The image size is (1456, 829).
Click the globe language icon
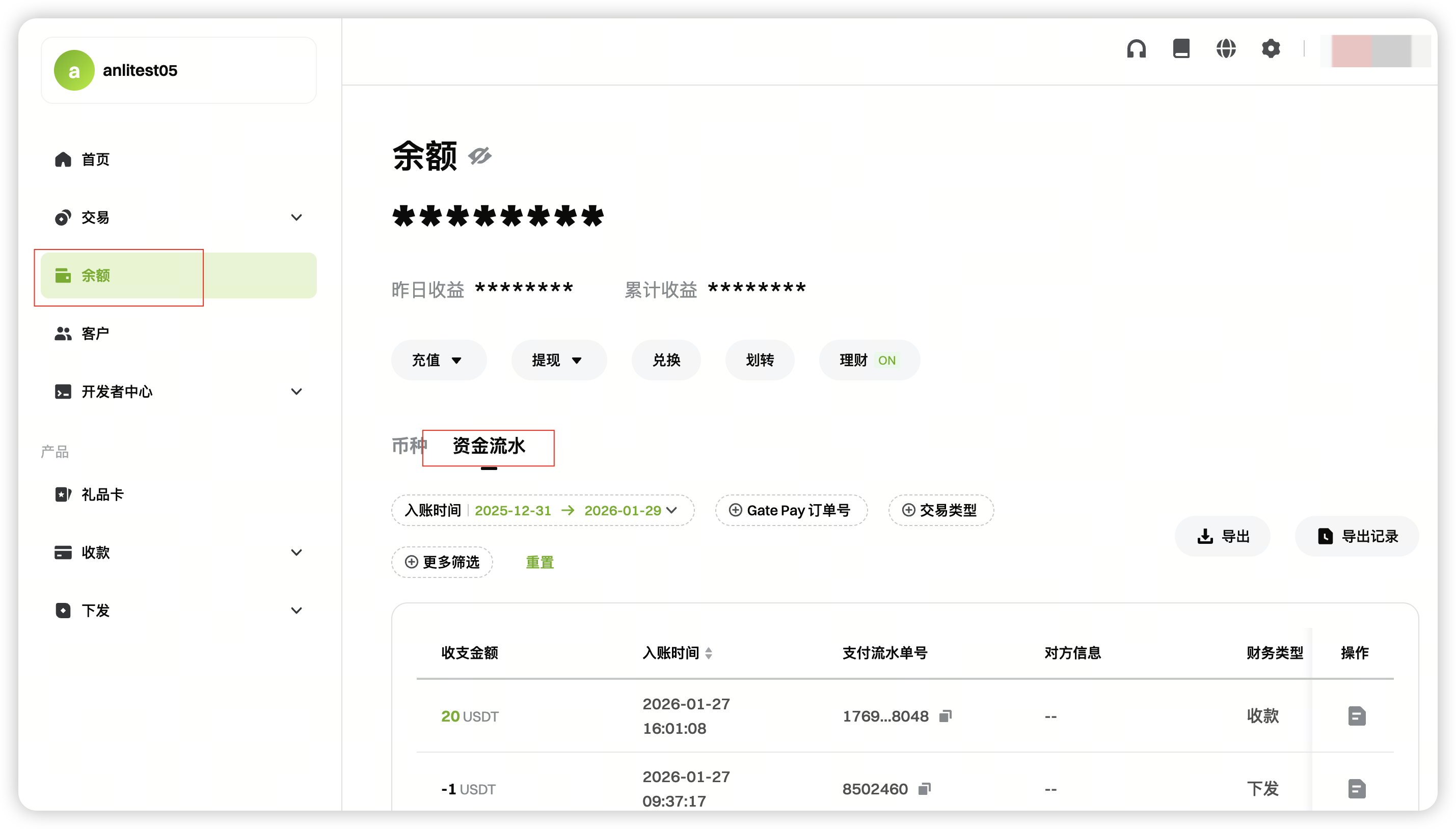pyautogui.click(x=1226, y=49)
